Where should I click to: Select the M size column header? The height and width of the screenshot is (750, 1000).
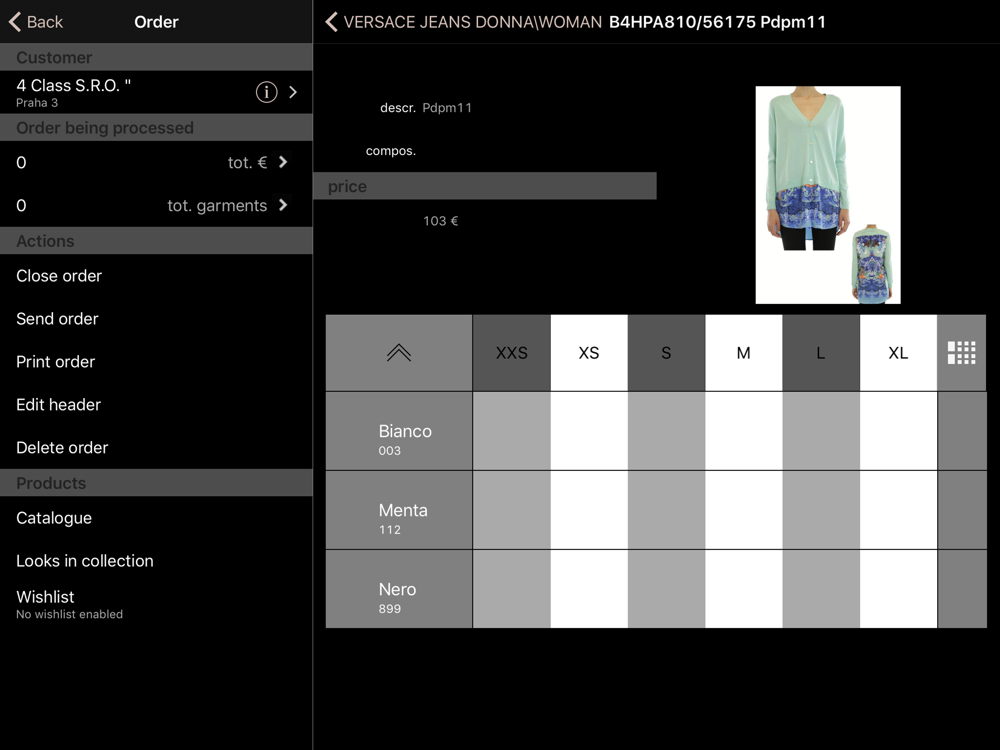[x=744, y=353]
